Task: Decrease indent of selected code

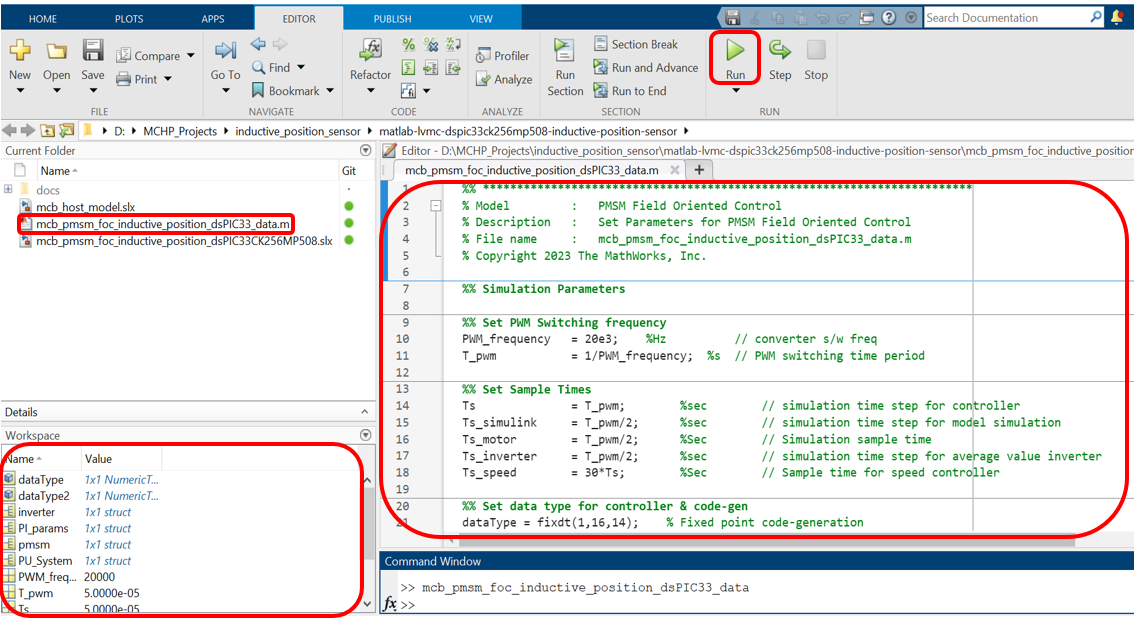Action: coord(454,68)
